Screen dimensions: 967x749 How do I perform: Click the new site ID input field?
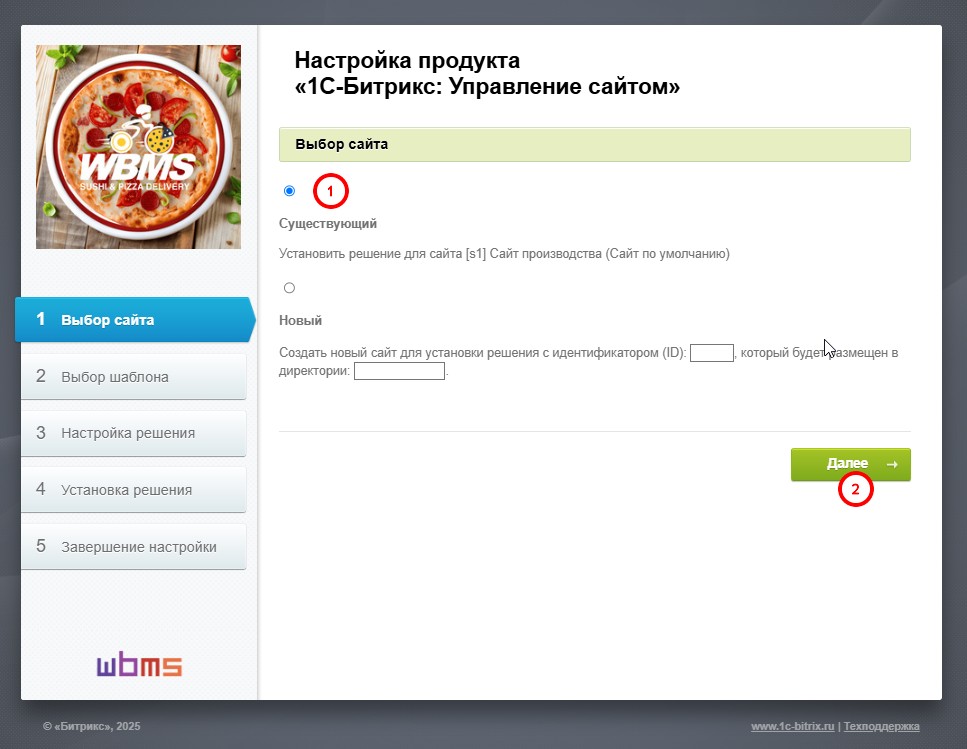[712, 353]
